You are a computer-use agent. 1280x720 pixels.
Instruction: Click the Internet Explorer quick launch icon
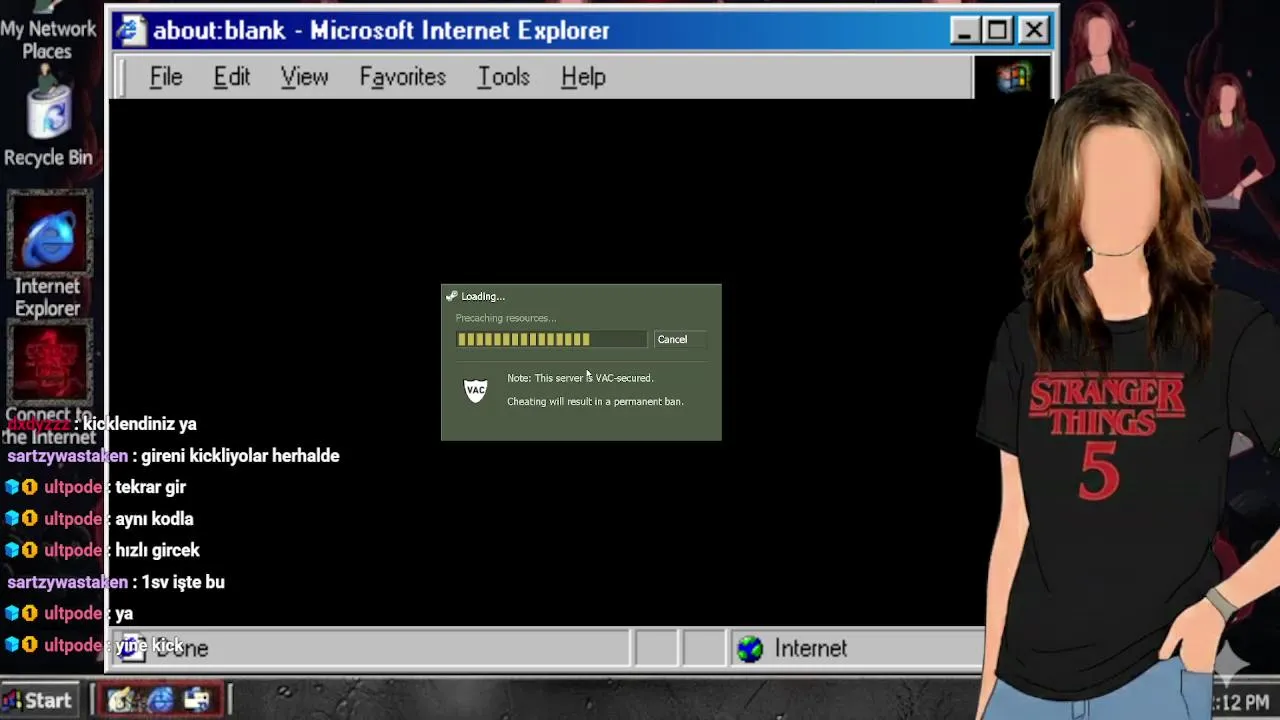click(160, 700)
